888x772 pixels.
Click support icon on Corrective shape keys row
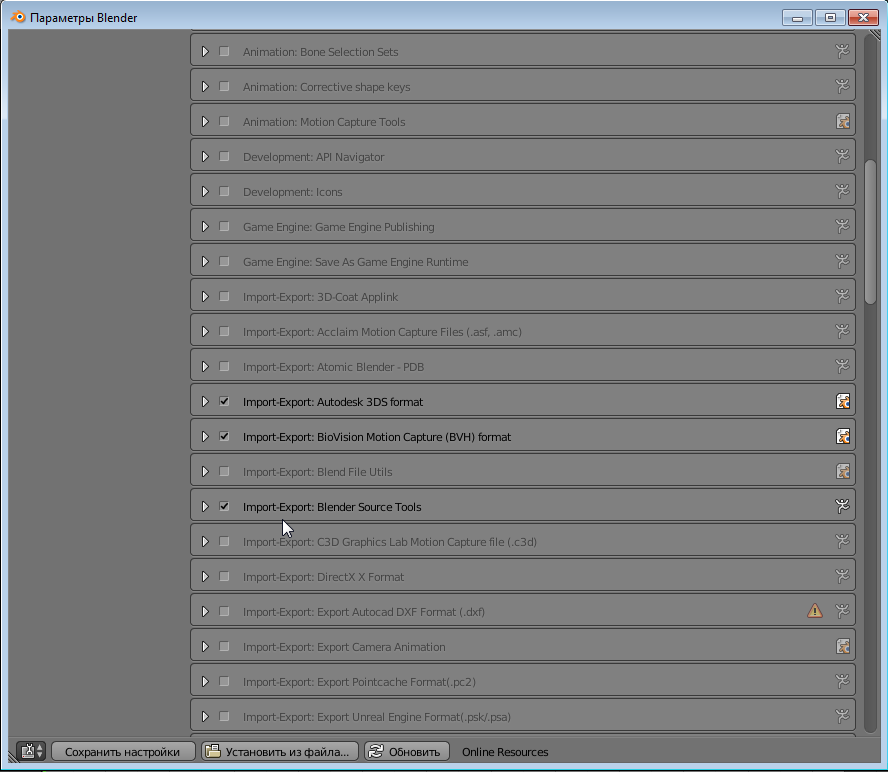click(x=842, y=86)
